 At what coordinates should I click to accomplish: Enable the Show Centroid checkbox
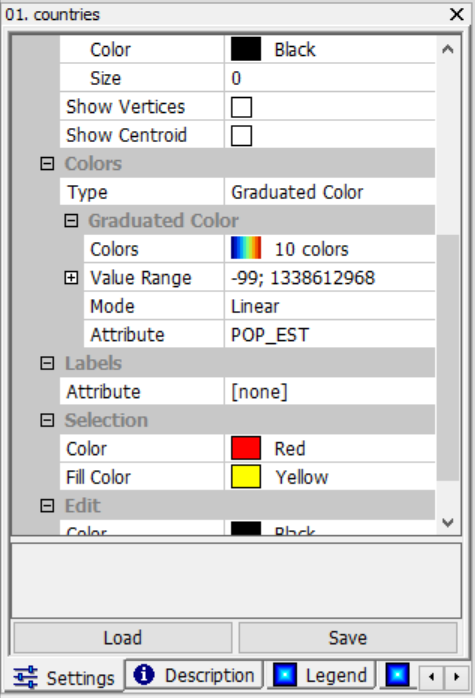pos(241,136)
